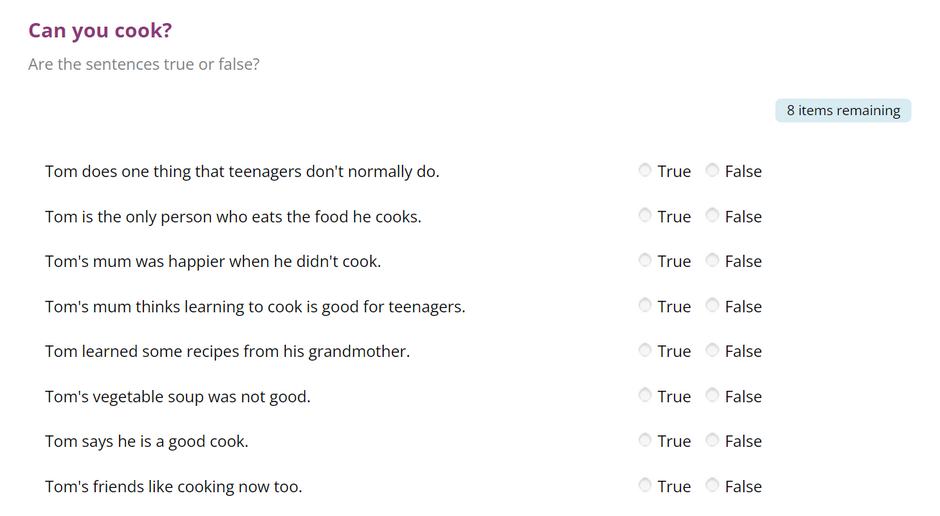Select True for 'friends like cooking now too'

644,485
